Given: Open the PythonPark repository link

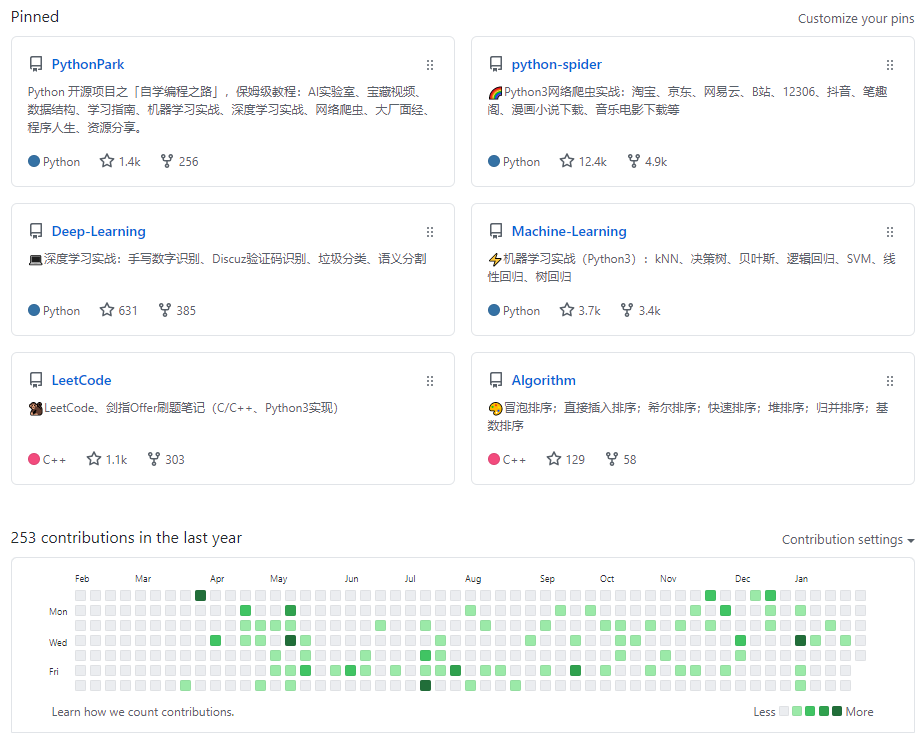Looking at the screenshot, I should coord(88,65).
